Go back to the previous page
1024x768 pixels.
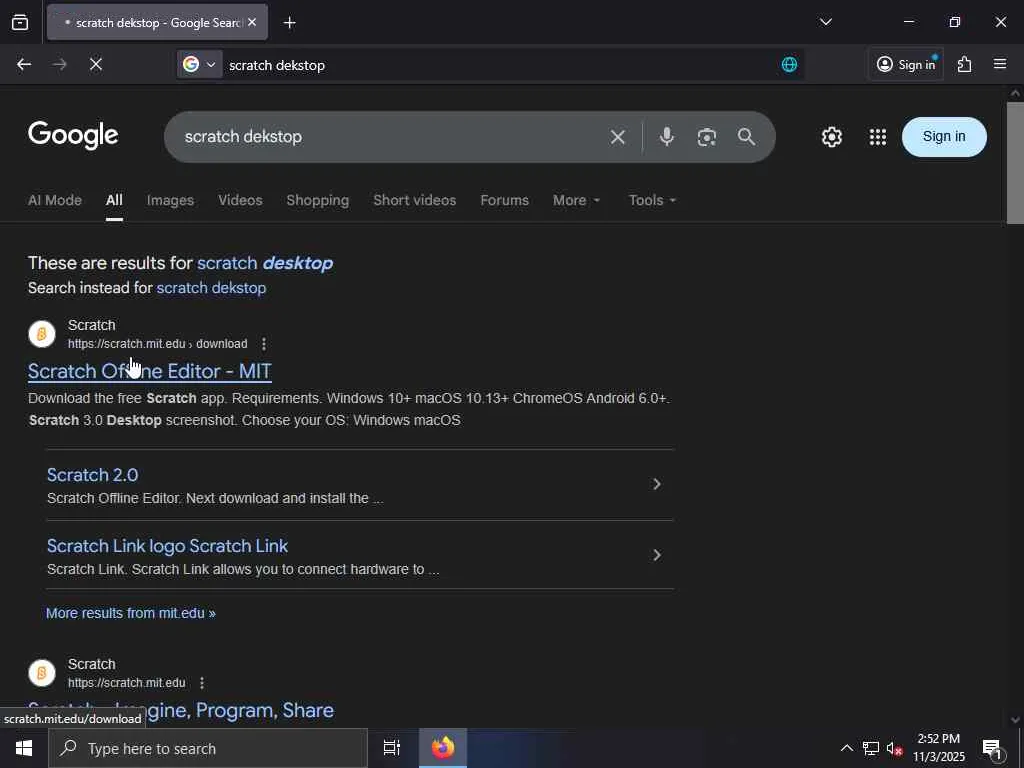[24, 64]
